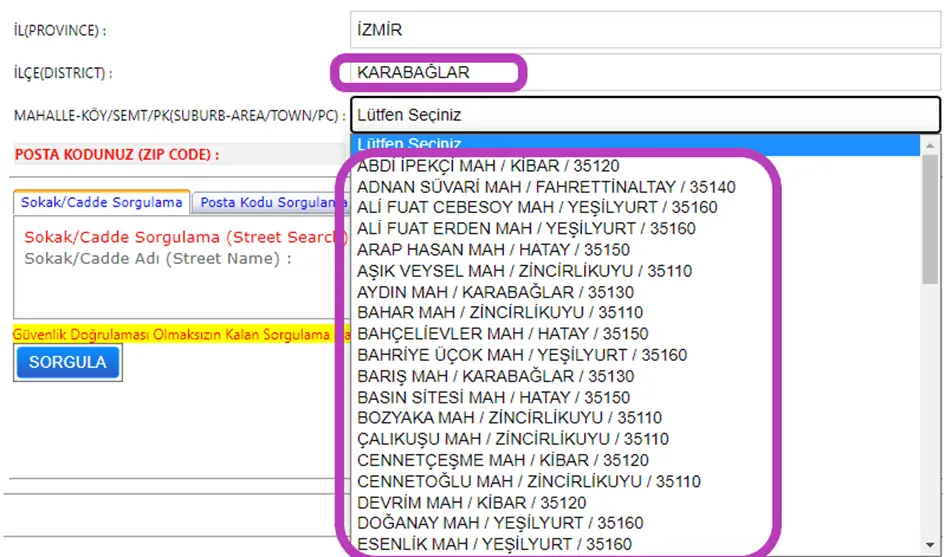Pick ÇALIKUŞU MAH / ZİNCİRLİKUYU option
The height and width of the screenshot is (557, 945).
[x=512, y=439]
